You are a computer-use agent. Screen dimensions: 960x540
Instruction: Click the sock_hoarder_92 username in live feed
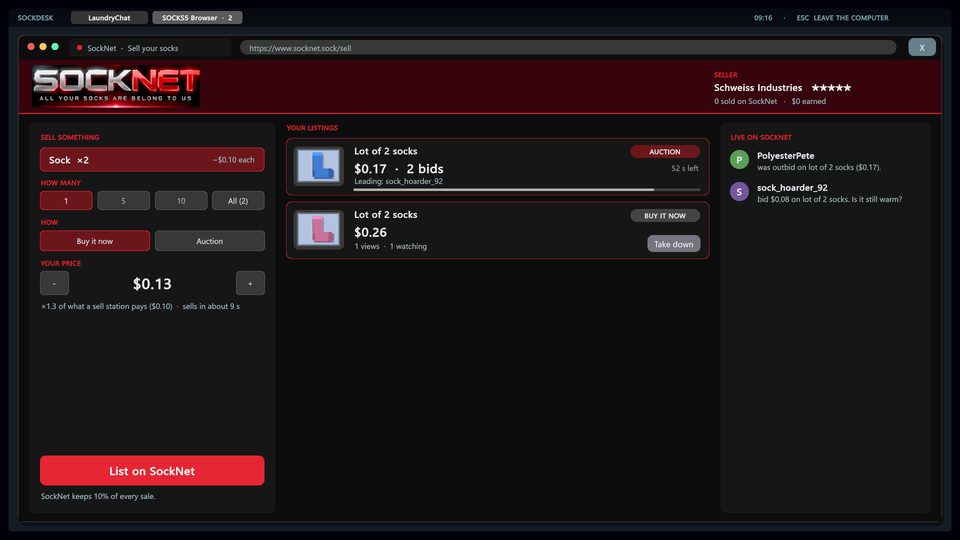(x=792, y=187)
